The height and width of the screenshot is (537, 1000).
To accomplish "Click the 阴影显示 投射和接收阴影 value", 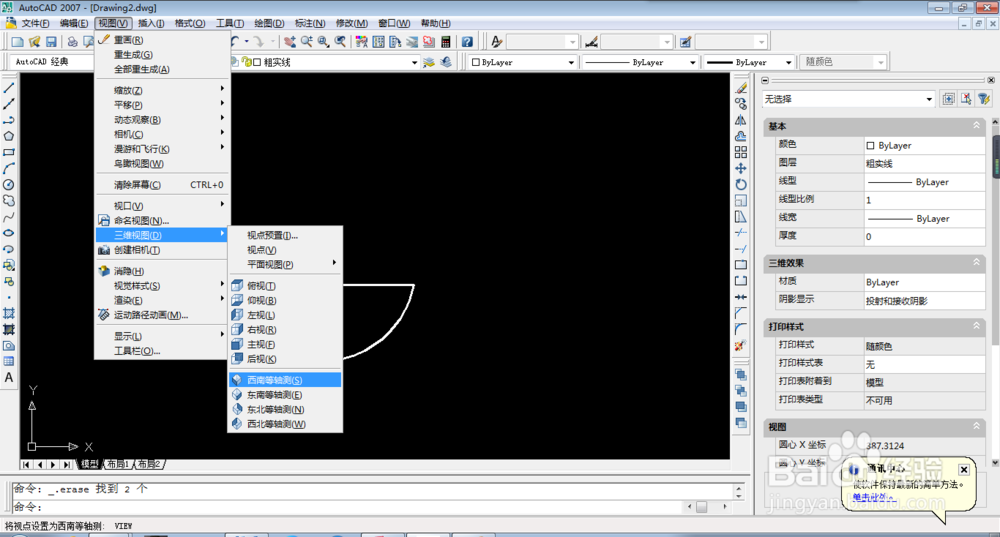I will [924, 300].
